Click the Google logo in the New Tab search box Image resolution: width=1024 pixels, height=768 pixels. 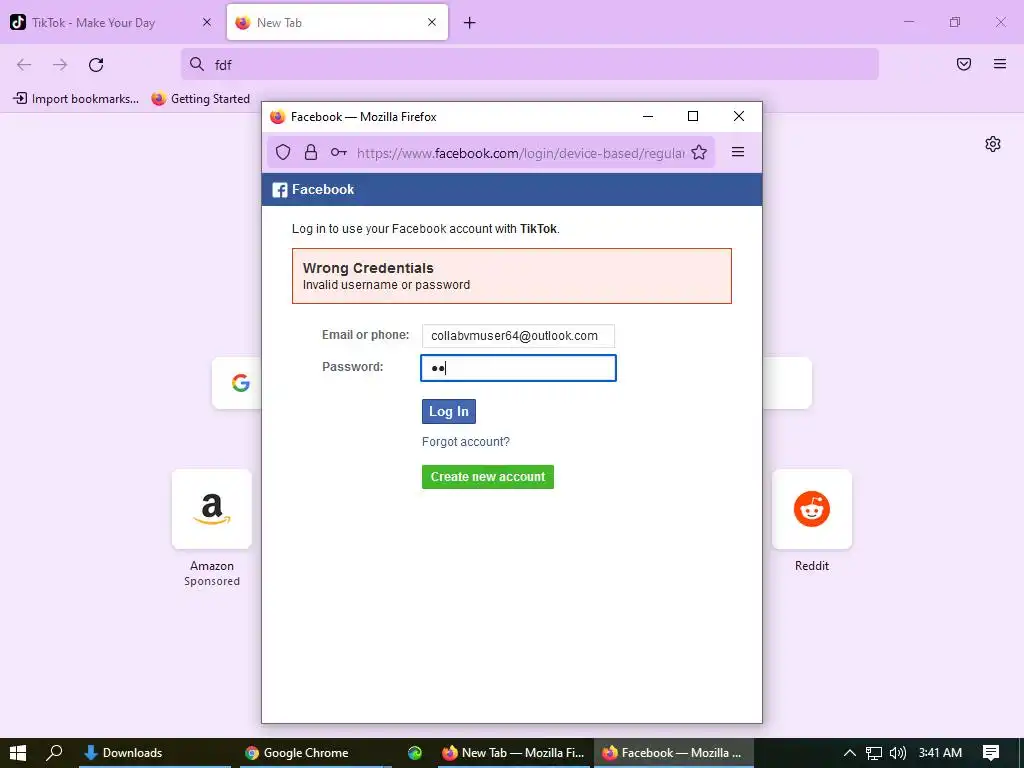click(x=241, y=383)
